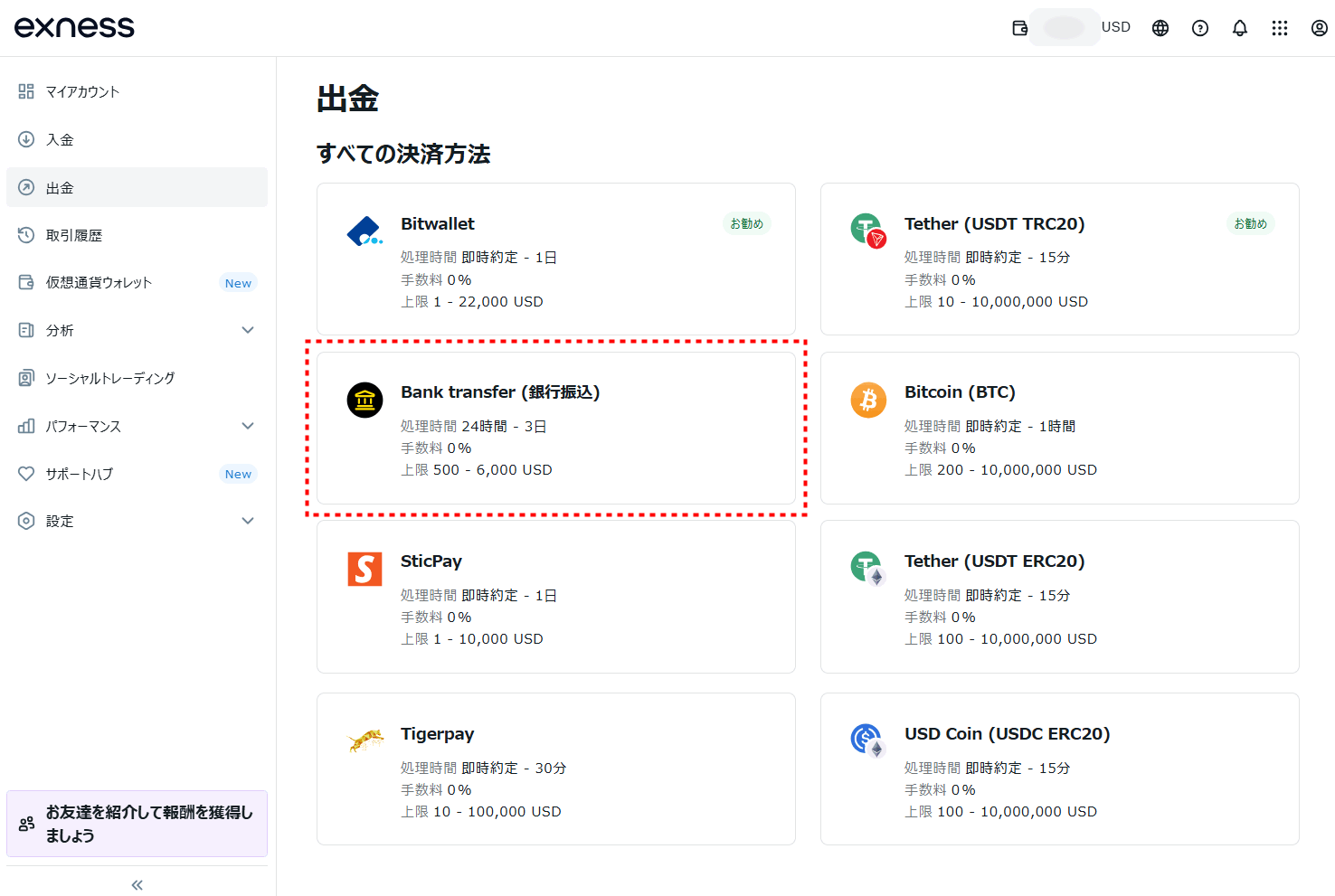Choose Bank transfer (銀行振込) method
This screenshot has height=896, width=1335.
(x=556, y=428)
